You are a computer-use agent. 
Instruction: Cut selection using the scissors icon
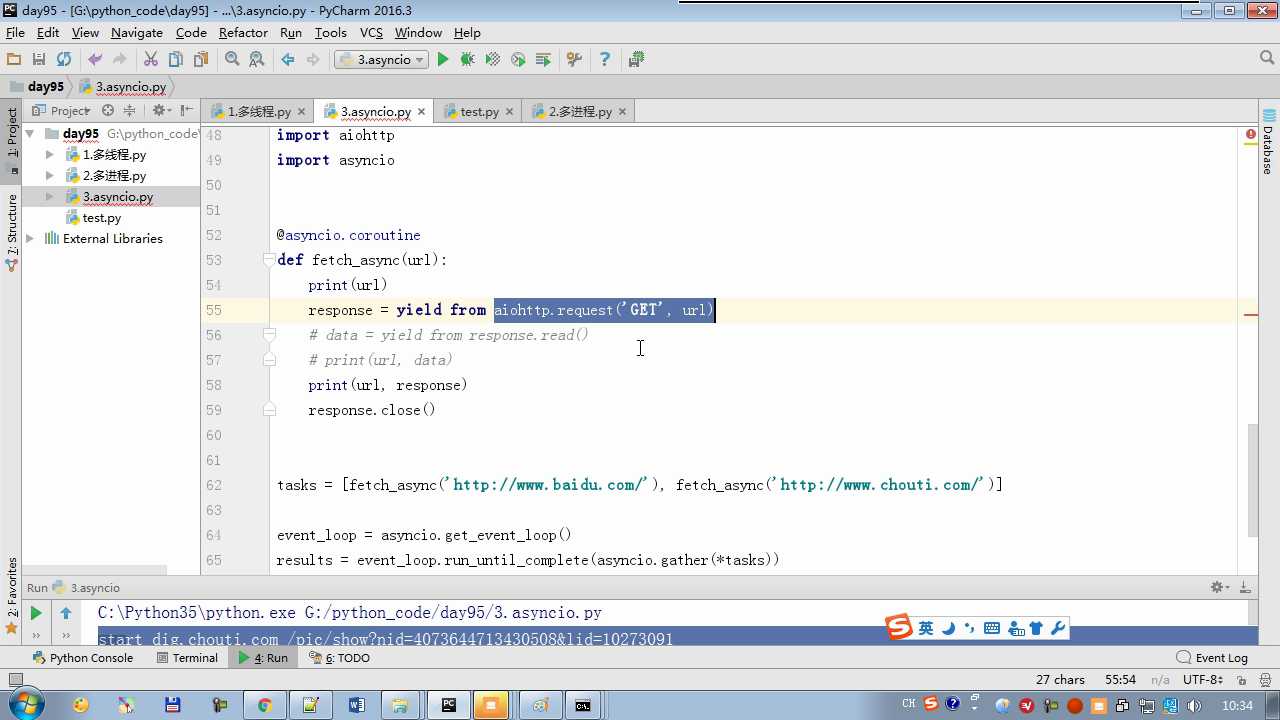point(151,60)
